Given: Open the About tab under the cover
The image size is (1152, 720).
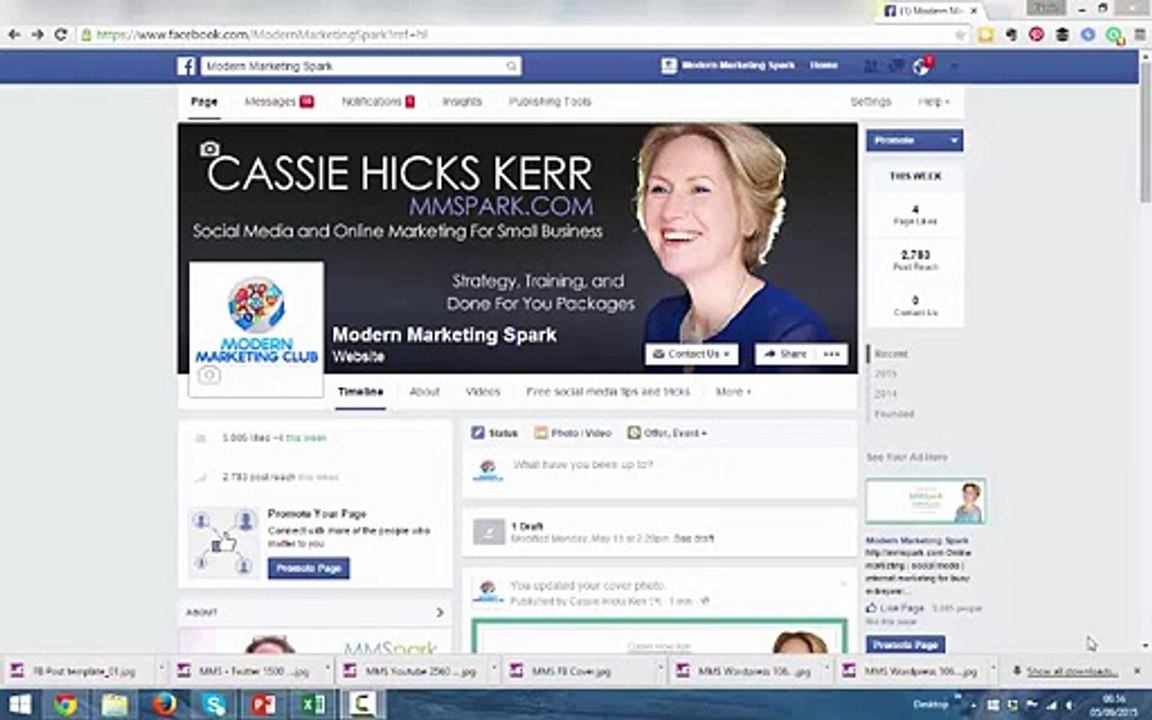Looking at the screenshot, I should tap(425, 392).
